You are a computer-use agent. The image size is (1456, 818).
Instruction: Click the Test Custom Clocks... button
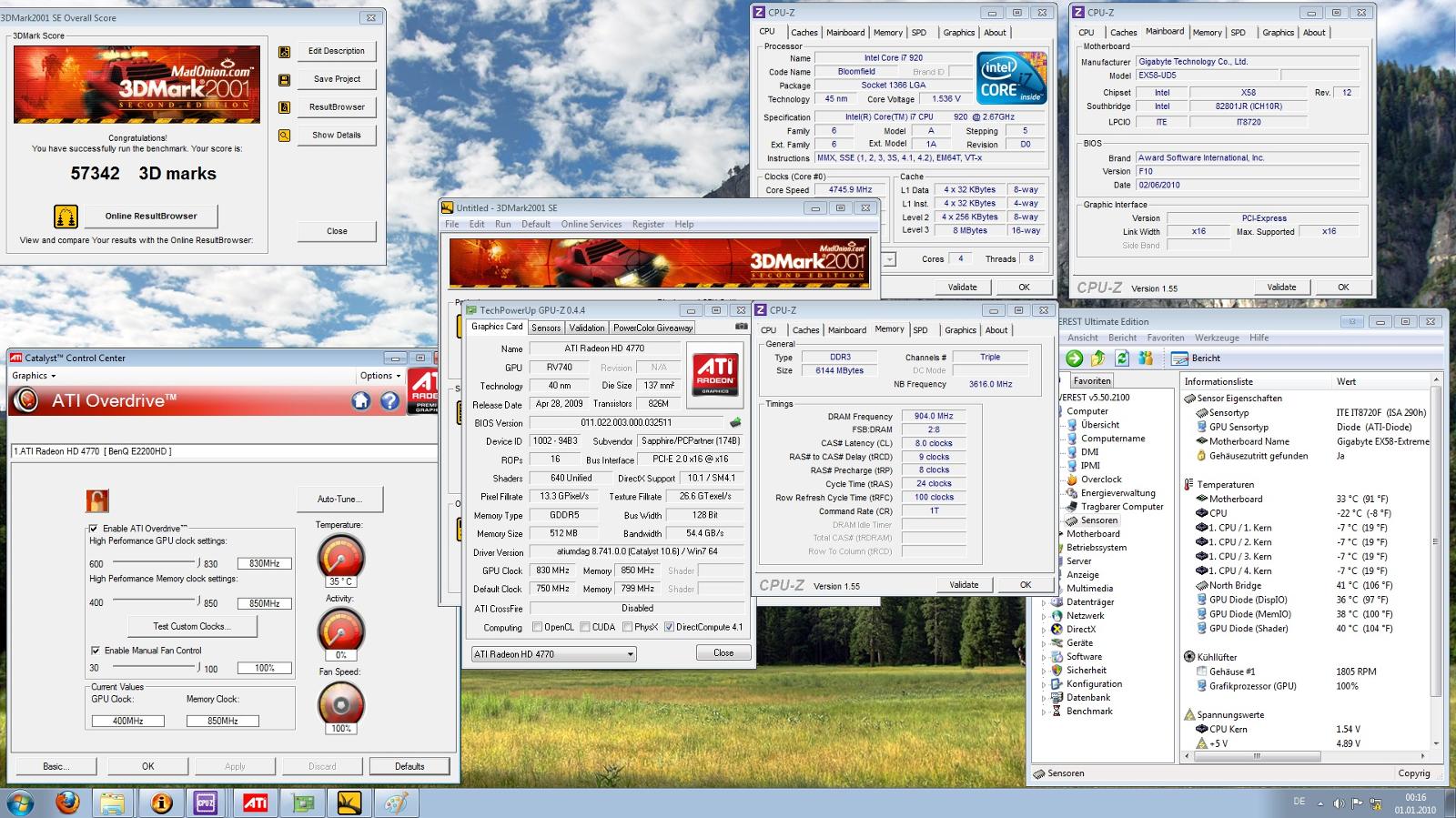(x=192, y=627)
